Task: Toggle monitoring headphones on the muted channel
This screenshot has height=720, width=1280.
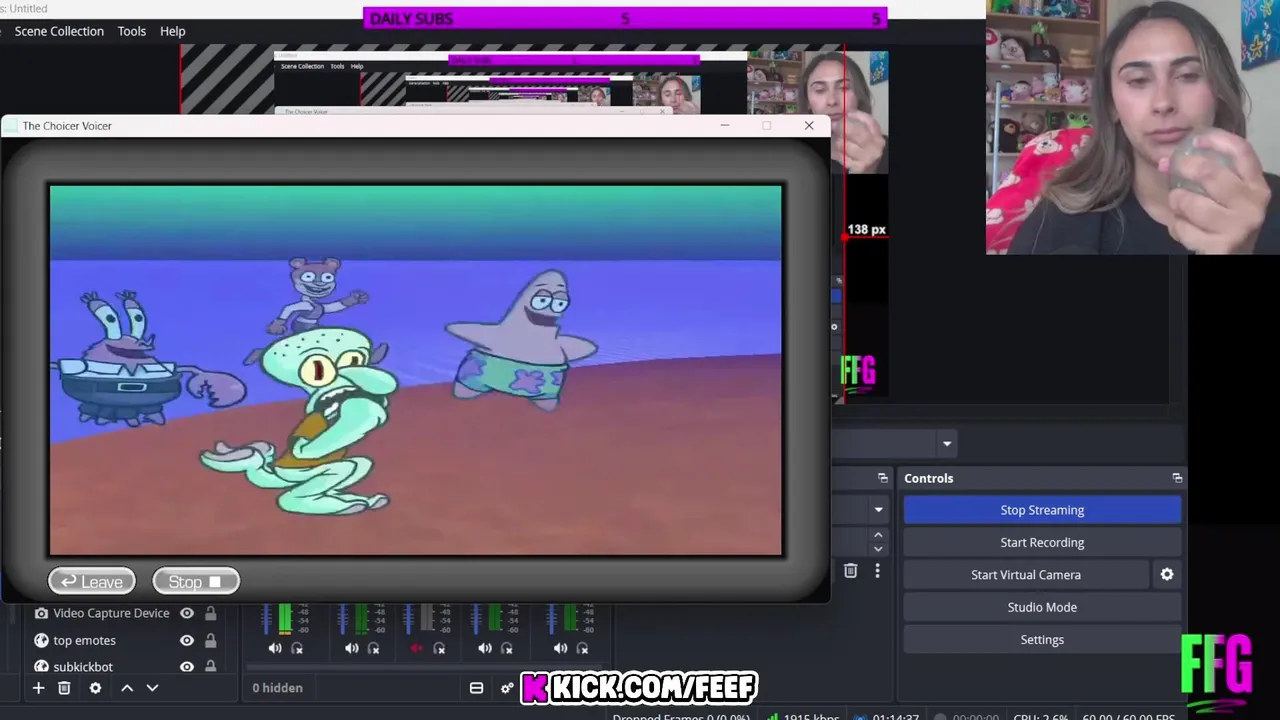Action: [439, 648]
